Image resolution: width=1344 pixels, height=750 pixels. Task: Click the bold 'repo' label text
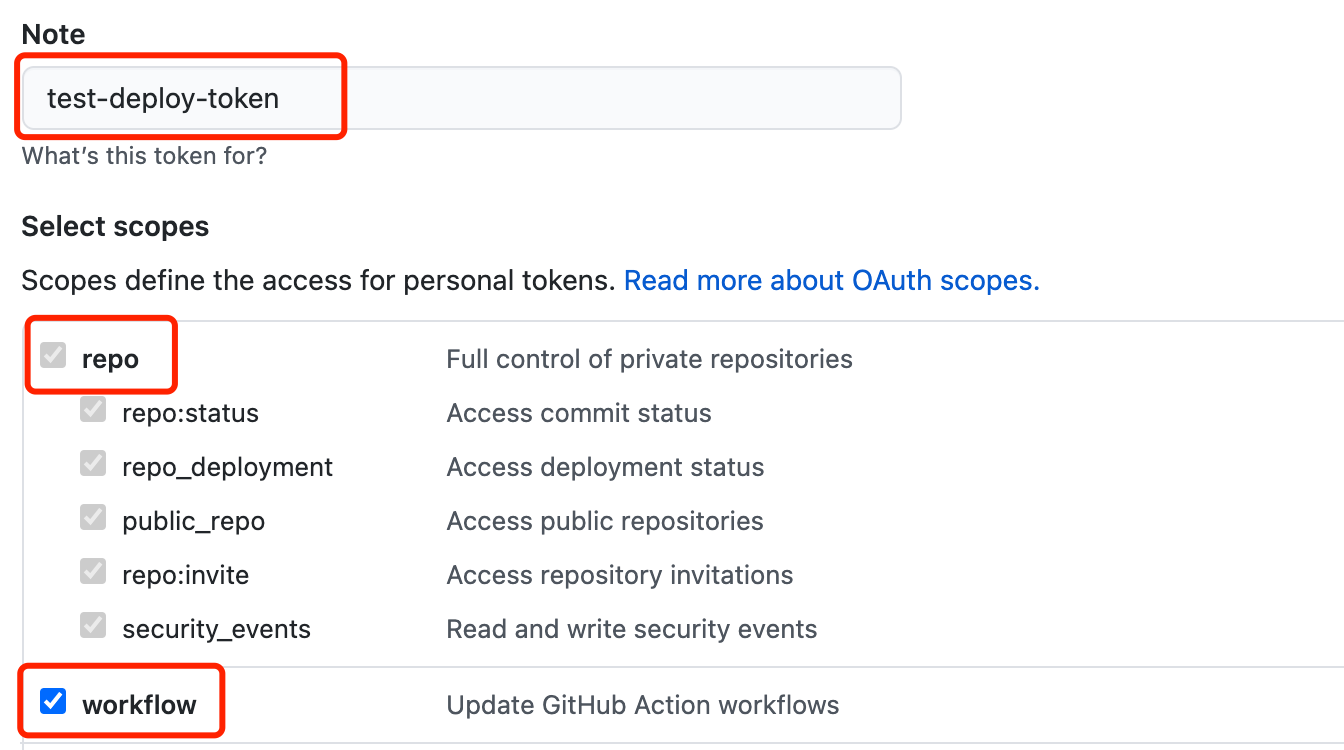(110, 359)
